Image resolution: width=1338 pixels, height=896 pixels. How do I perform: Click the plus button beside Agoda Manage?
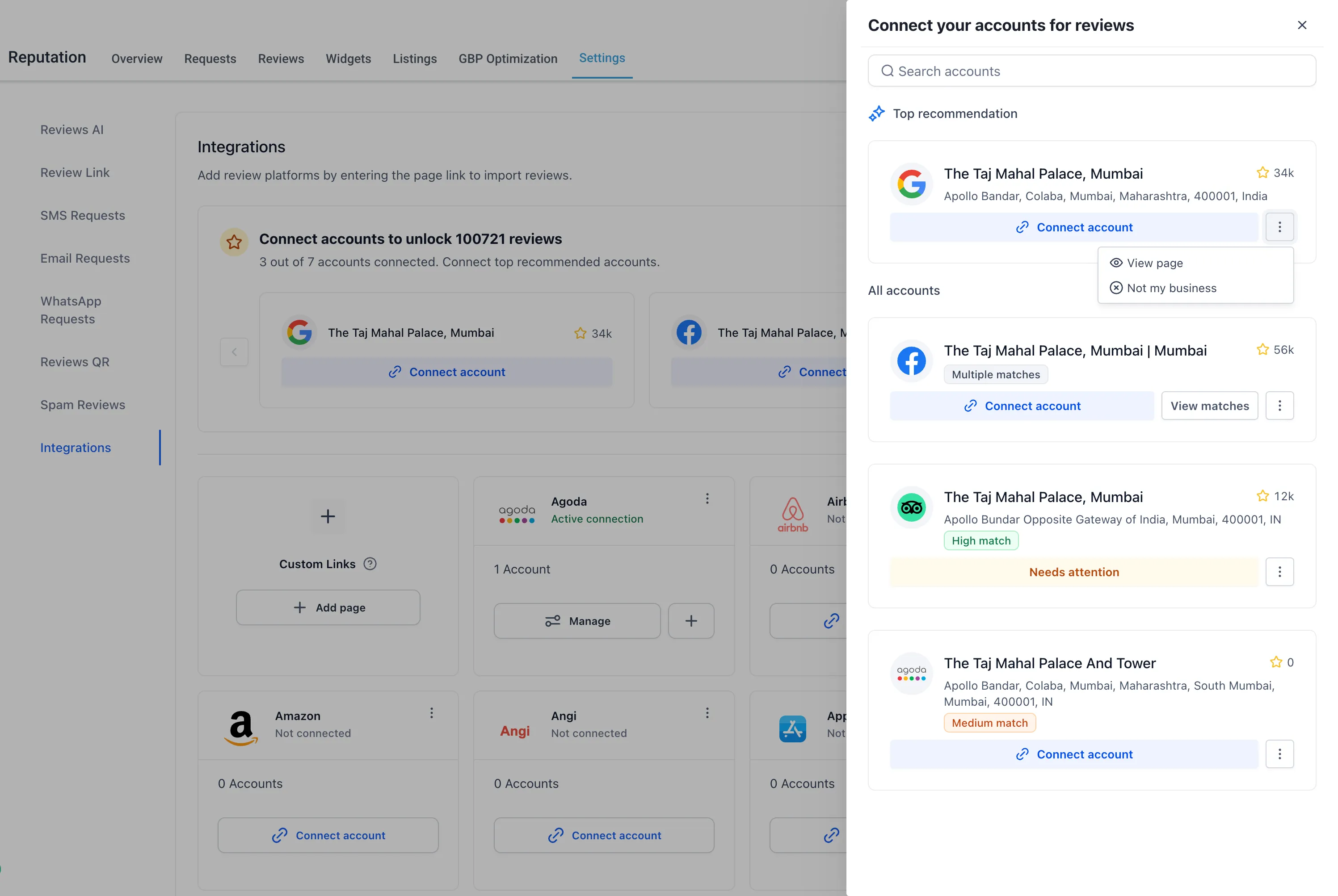(691, 620)
